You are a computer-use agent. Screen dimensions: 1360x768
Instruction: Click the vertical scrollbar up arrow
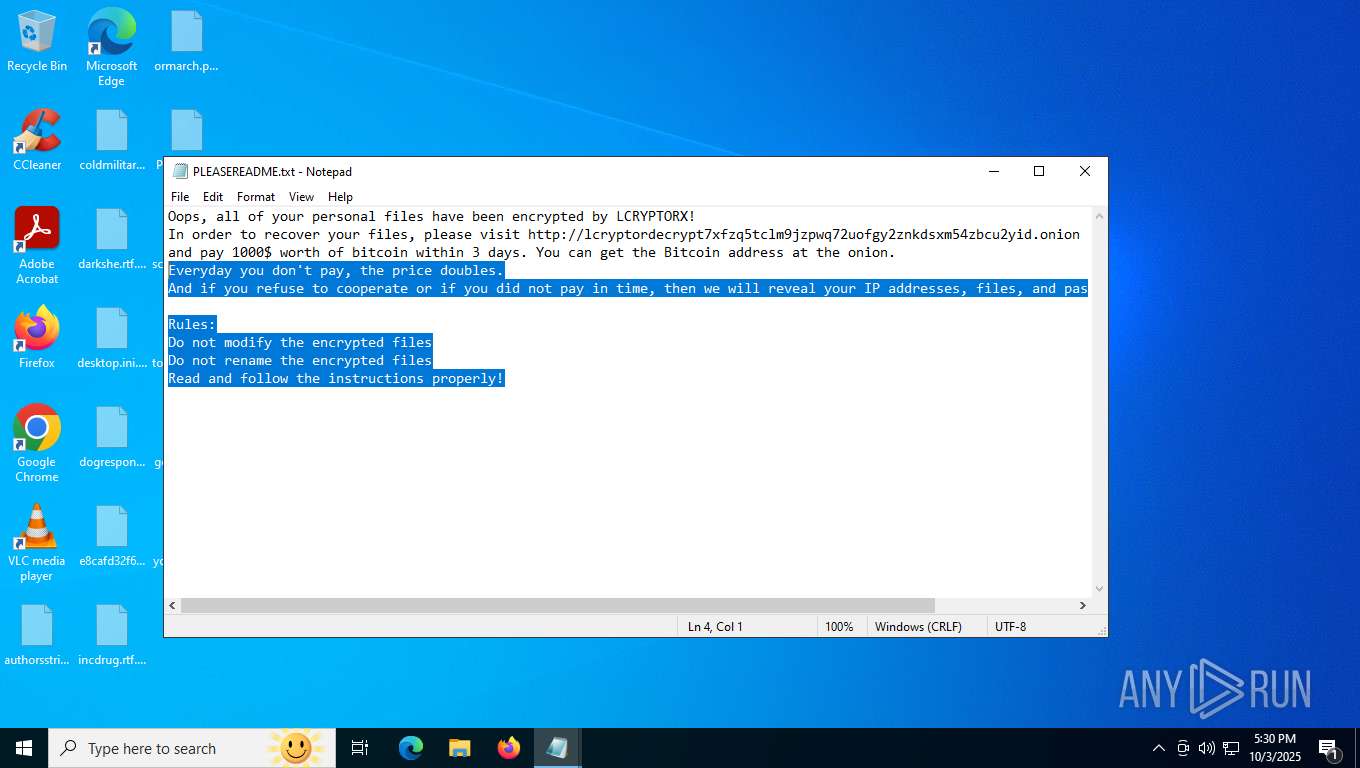click(x=1099, y=216)
